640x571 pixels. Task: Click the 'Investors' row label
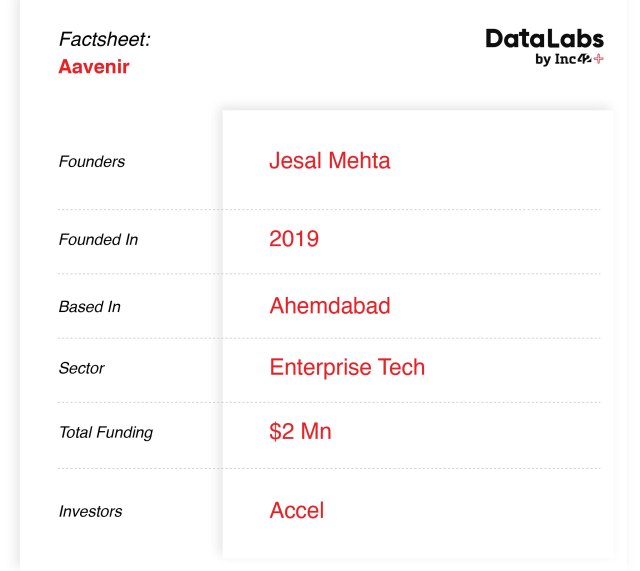(x=90, y=511)
